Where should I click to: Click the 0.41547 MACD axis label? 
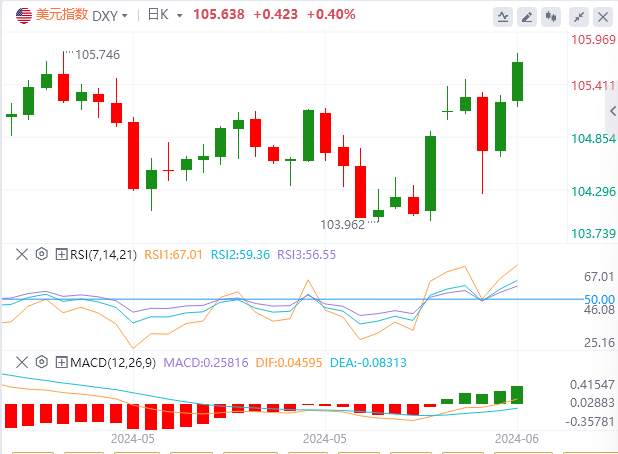pyautogui.click(x=592, y=385)
